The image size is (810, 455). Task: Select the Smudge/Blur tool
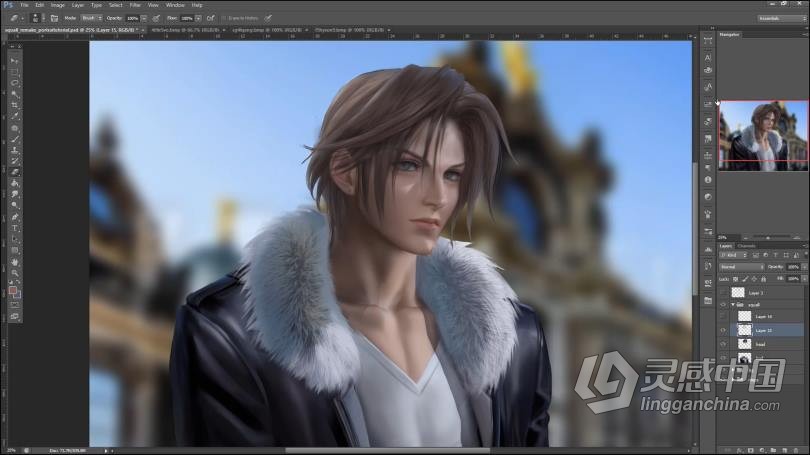14,194
